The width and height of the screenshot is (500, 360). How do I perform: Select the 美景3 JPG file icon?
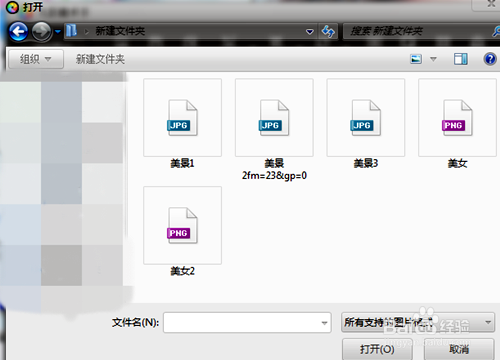[x=366, y=118]
